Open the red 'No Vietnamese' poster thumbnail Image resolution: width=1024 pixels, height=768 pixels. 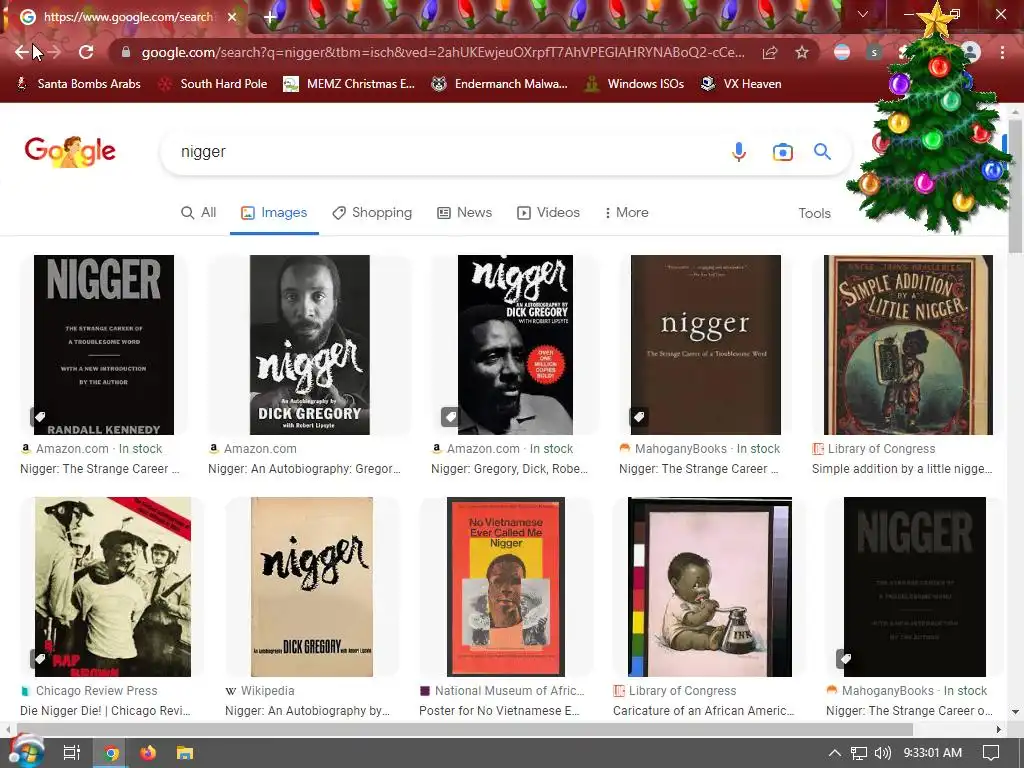click(505, 587)
